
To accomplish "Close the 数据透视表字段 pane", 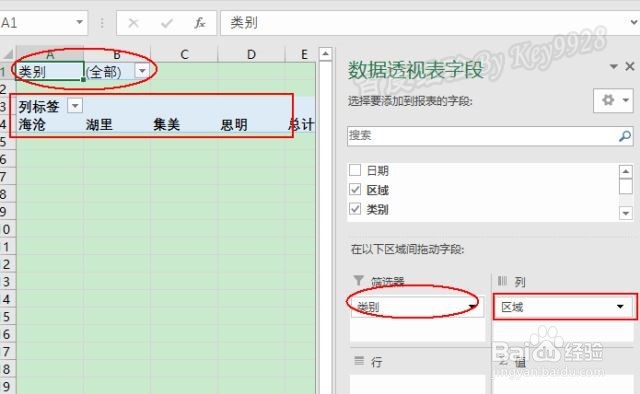I will [x=630, y=66].
